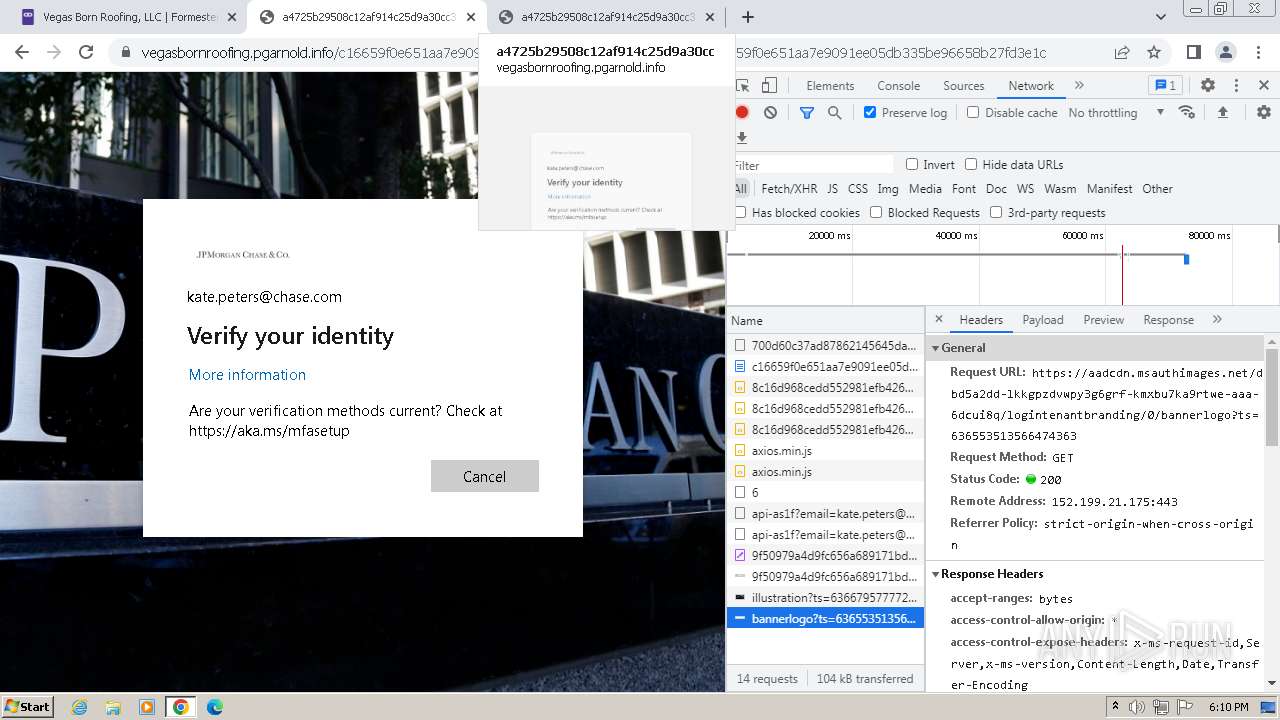Click the network timeline overview
Viewport: 1280px width, 720px height.
[1002, 265]
